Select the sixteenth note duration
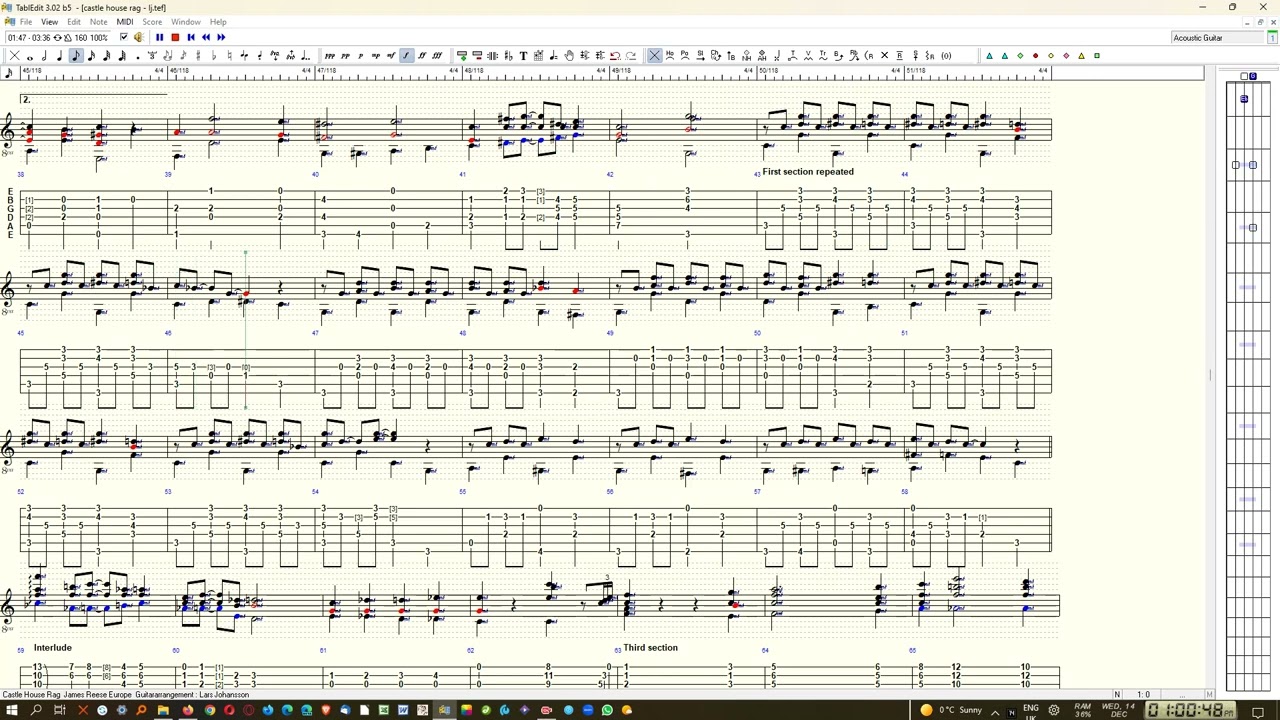1280x720 pixels. pos(91,56)
